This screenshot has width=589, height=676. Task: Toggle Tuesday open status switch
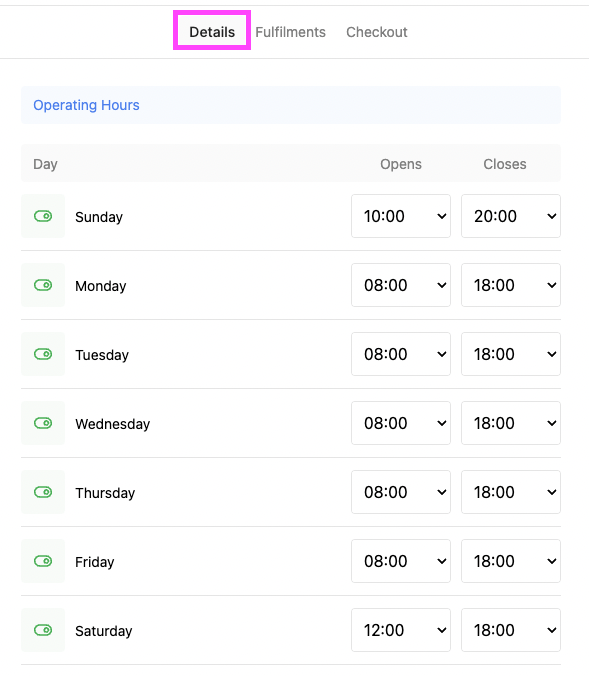click(x=43, y=354)
